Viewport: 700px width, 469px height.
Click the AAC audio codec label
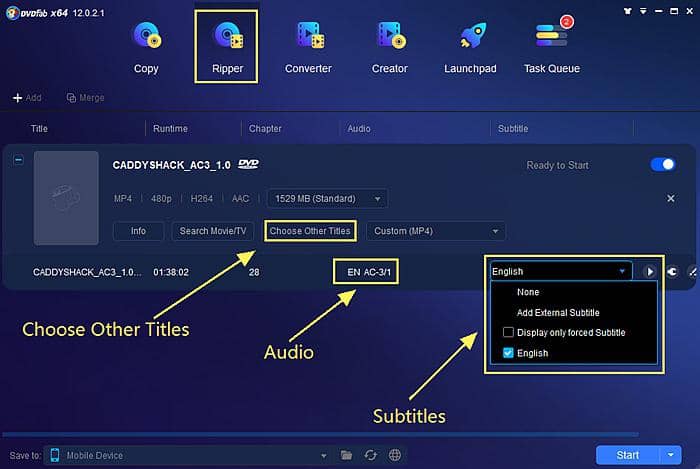coord(240,199)
